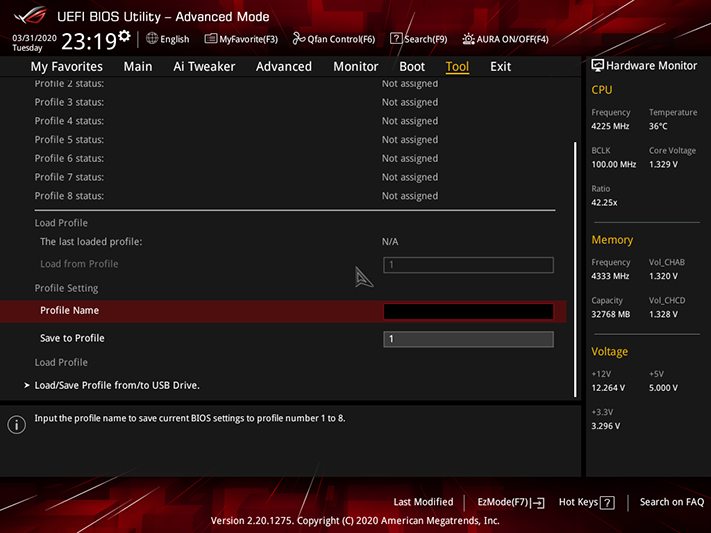Click the Load from Profile label
This screenshot has width=711, height=533.
79,264
